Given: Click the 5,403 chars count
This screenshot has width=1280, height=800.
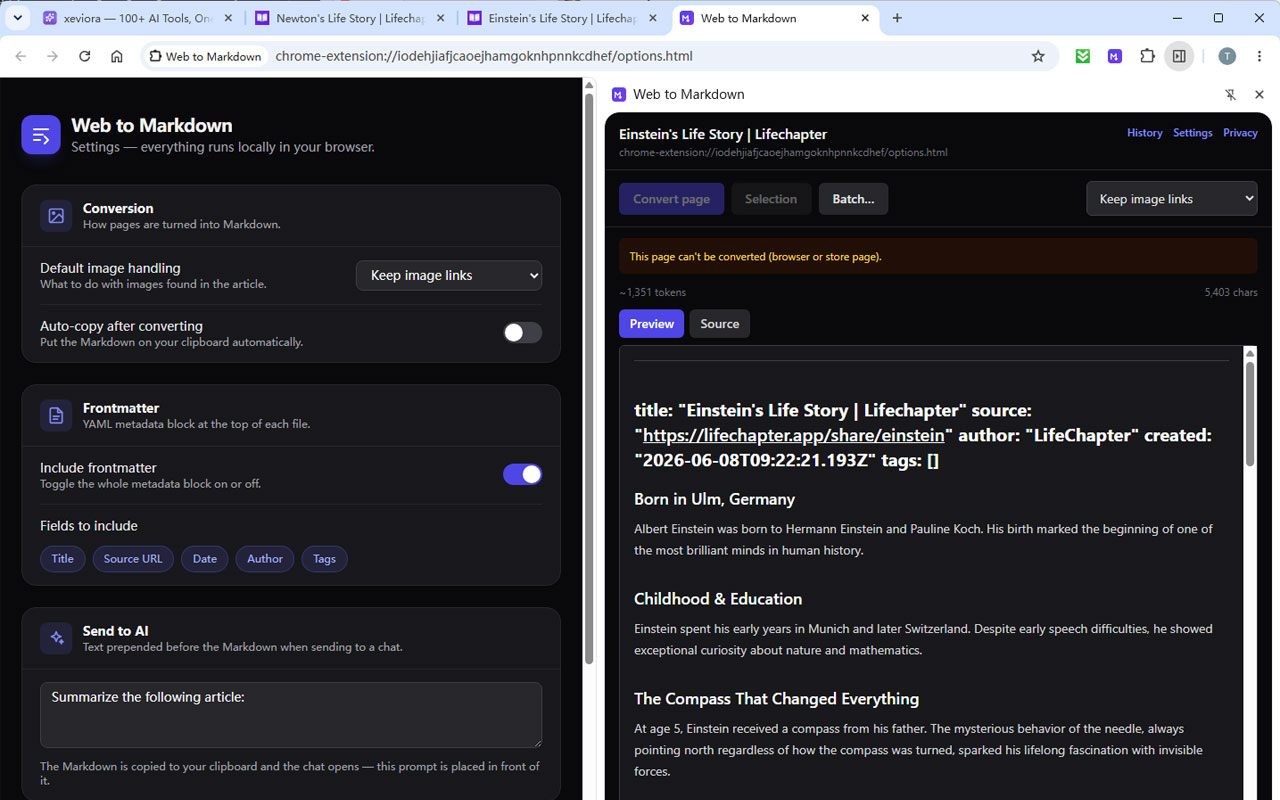Looking at the screenshot, I should [x=1231, y=292].
